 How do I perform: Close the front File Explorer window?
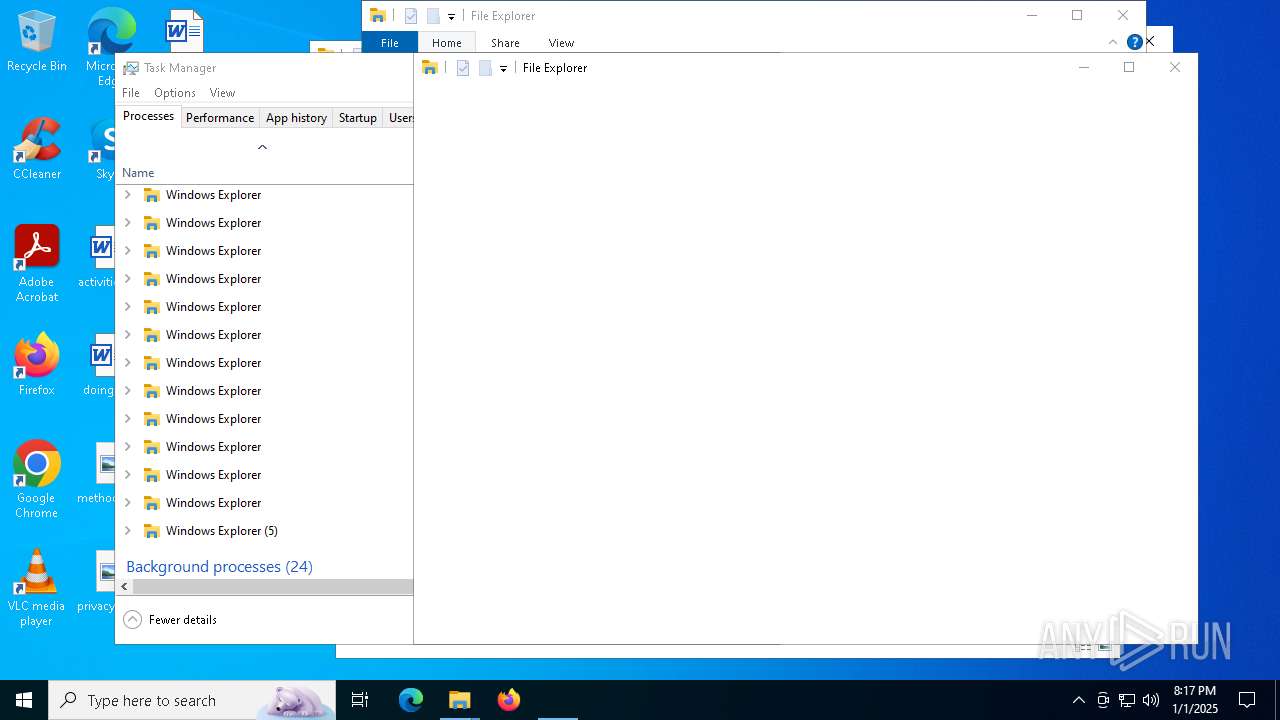click(1175, 67)
